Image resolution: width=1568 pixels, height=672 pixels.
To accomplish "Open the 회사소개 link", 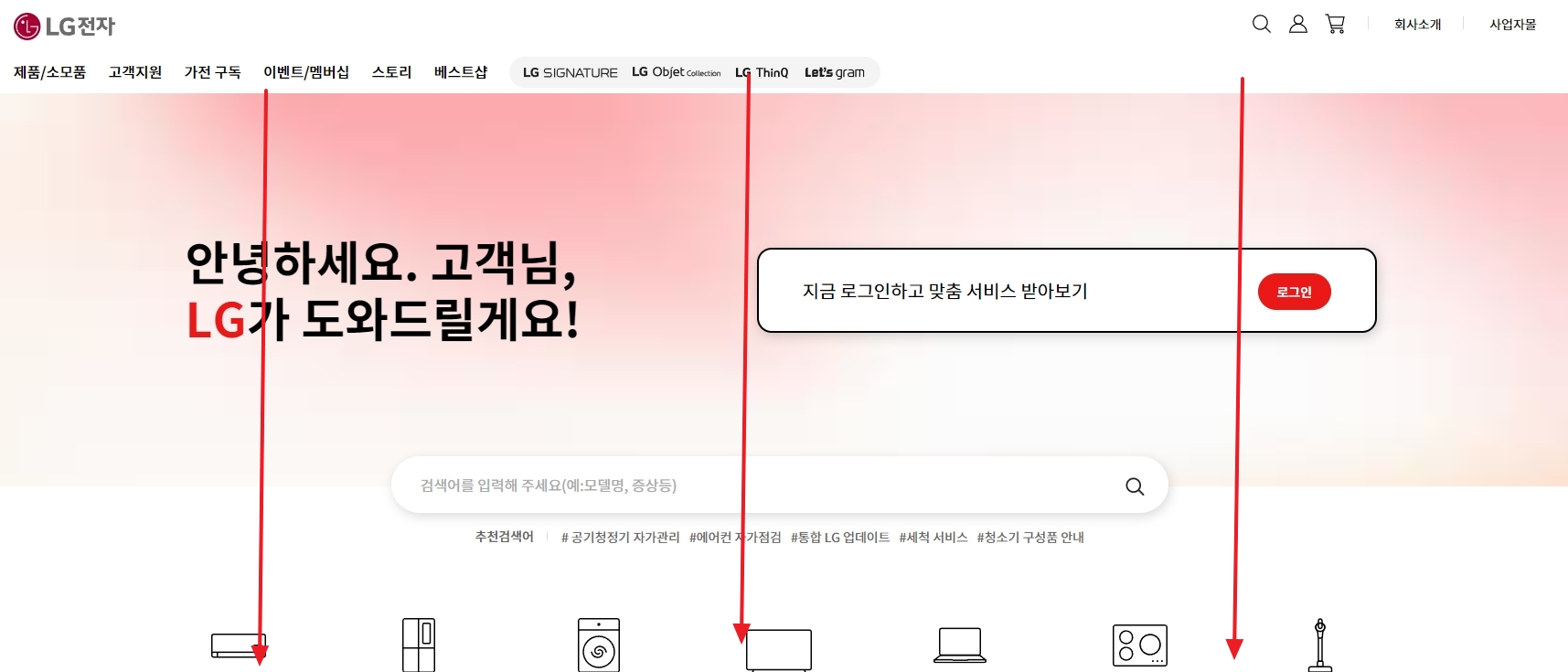I will [1418, 25].
